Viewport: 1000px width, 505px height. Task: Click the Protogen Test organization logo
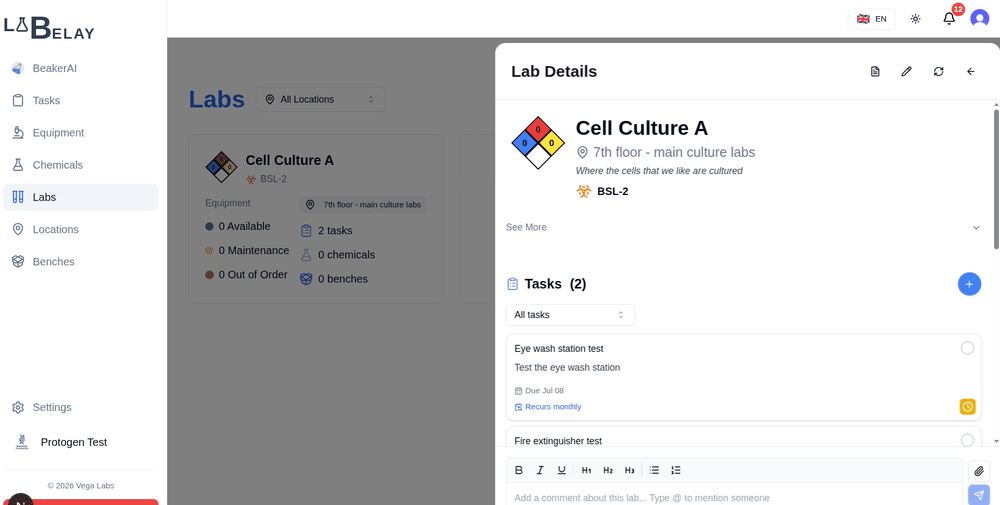(x=22, y=442)
